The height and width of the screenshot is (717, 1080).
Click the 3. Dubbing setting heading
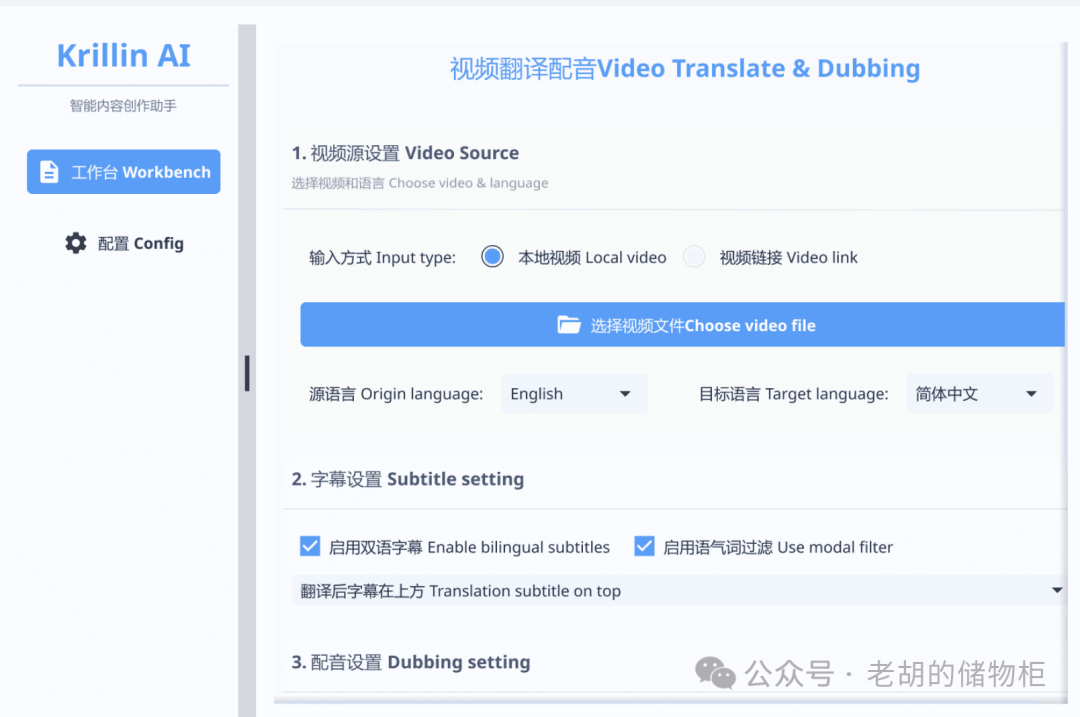(411, 662)
